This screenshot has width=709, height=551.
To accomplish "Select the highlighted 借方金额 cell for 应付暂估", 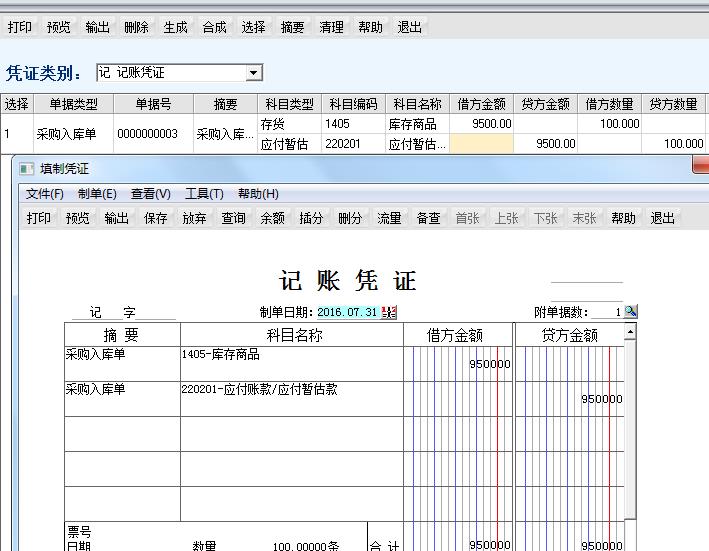I will point(482,143).
